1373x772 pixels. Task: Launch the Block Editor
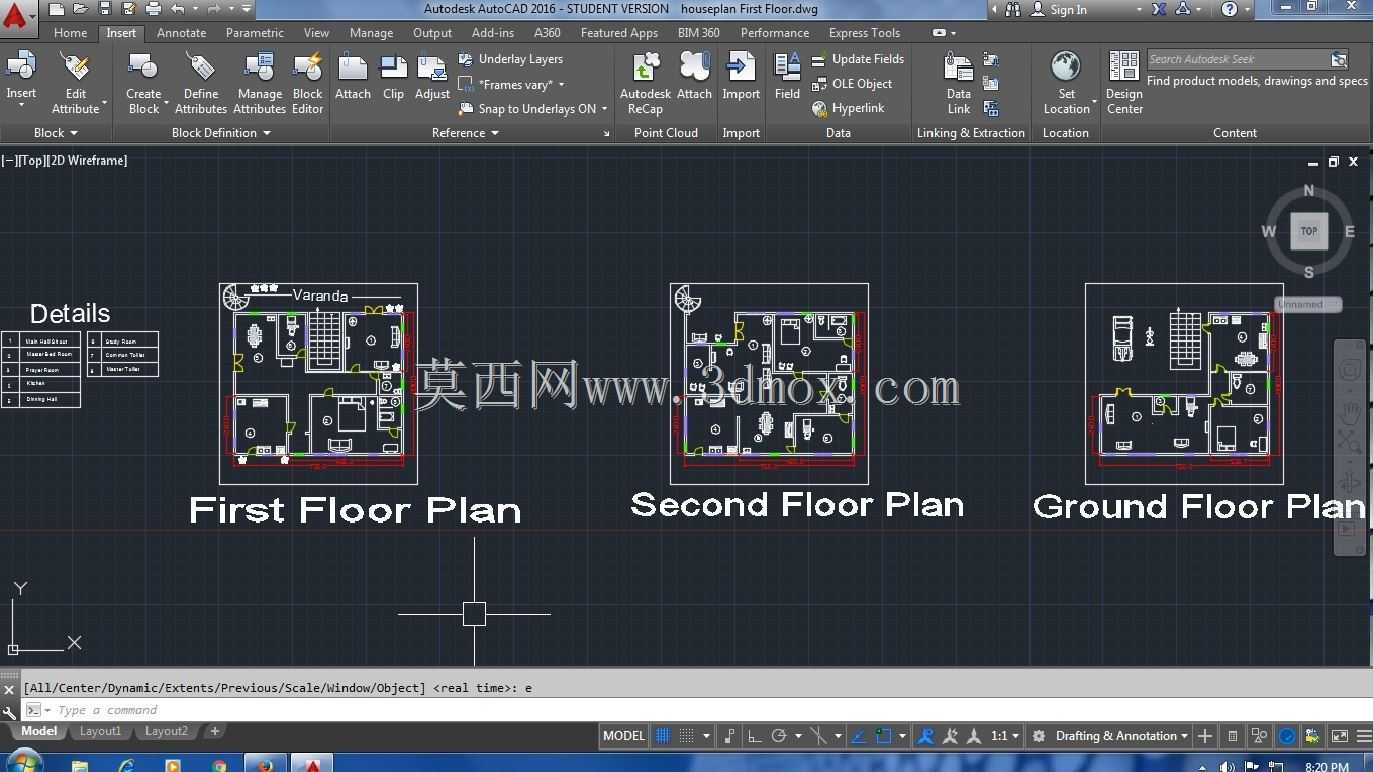click(307, 83)
